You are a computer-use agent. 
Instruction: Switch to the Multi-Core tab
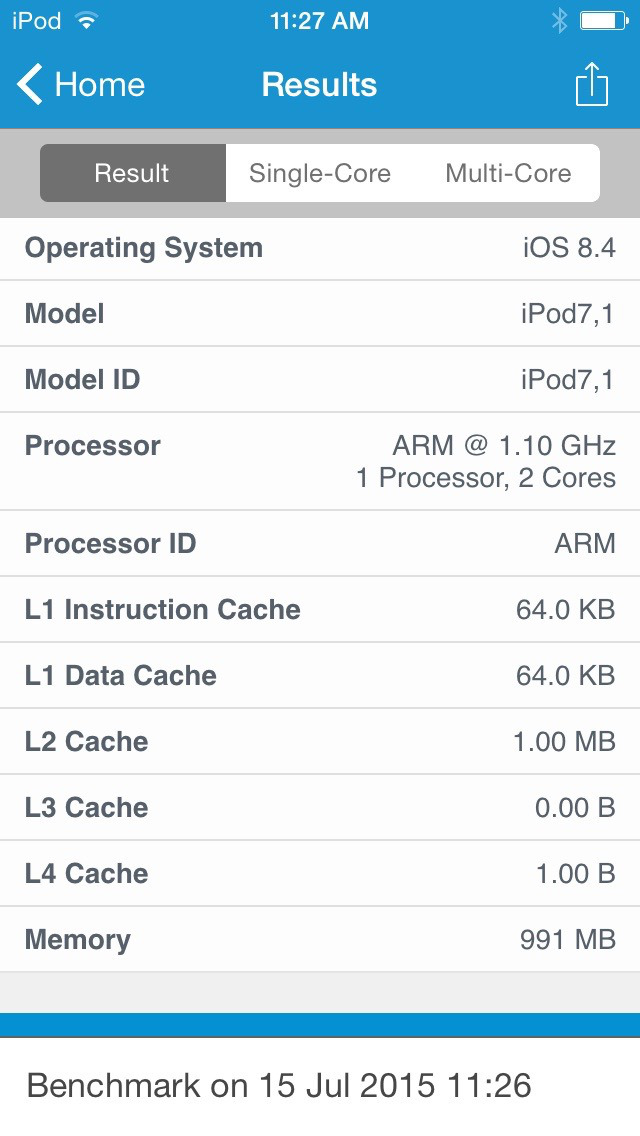[508, 173]
